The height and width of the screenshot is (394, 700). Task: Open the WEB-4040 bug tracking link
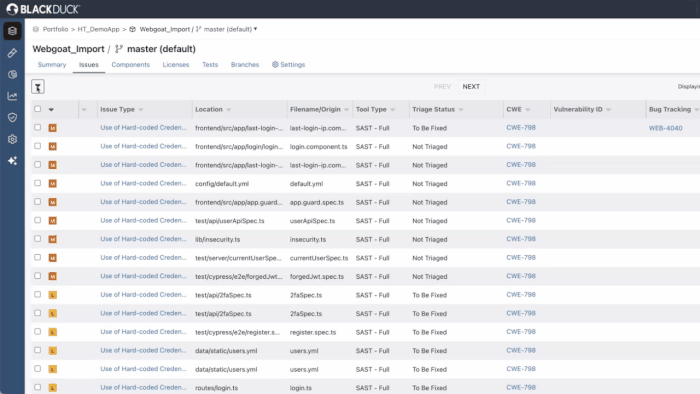(665, 128)
